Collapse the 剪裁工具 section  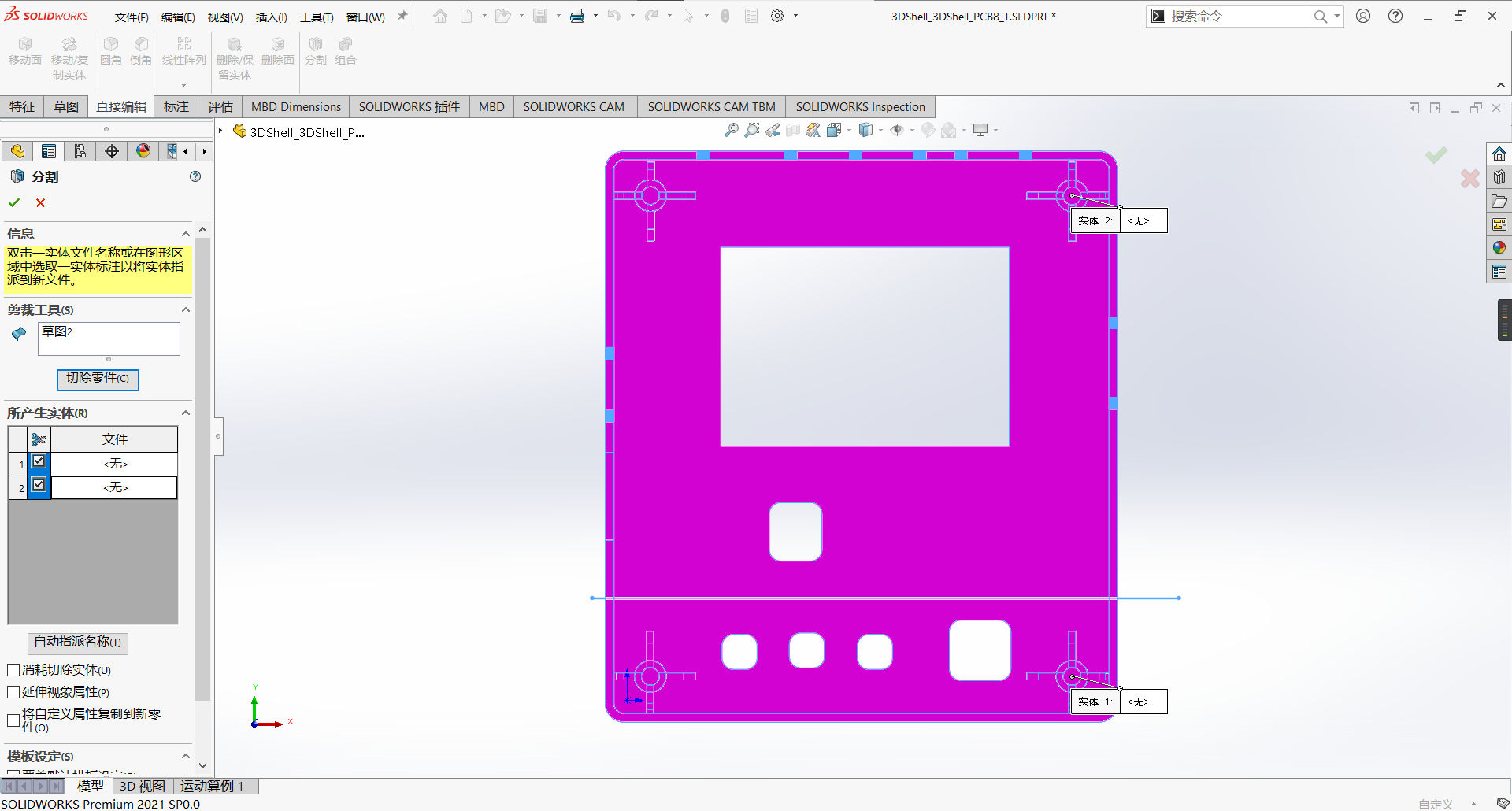pos(186,309)
